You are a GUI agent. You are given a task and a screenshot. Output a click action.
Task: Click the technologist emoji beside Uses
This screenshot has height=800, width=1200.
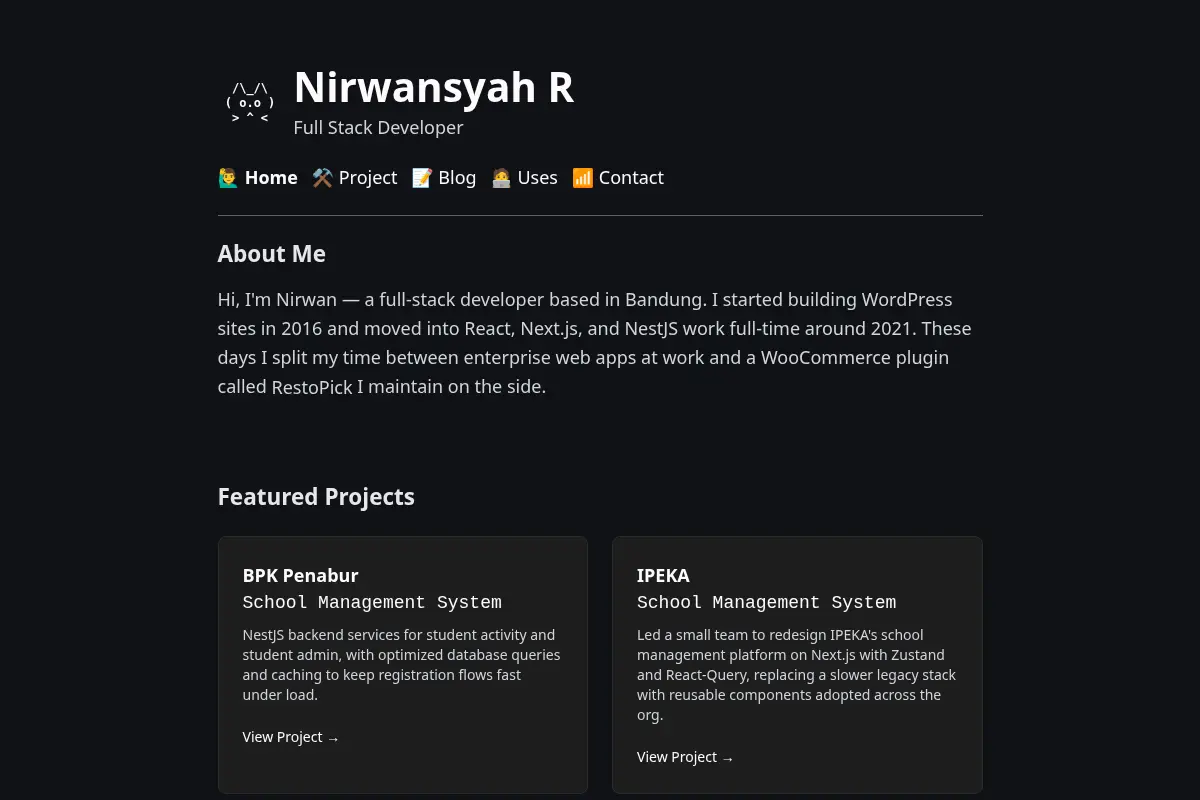coord(501,178)
